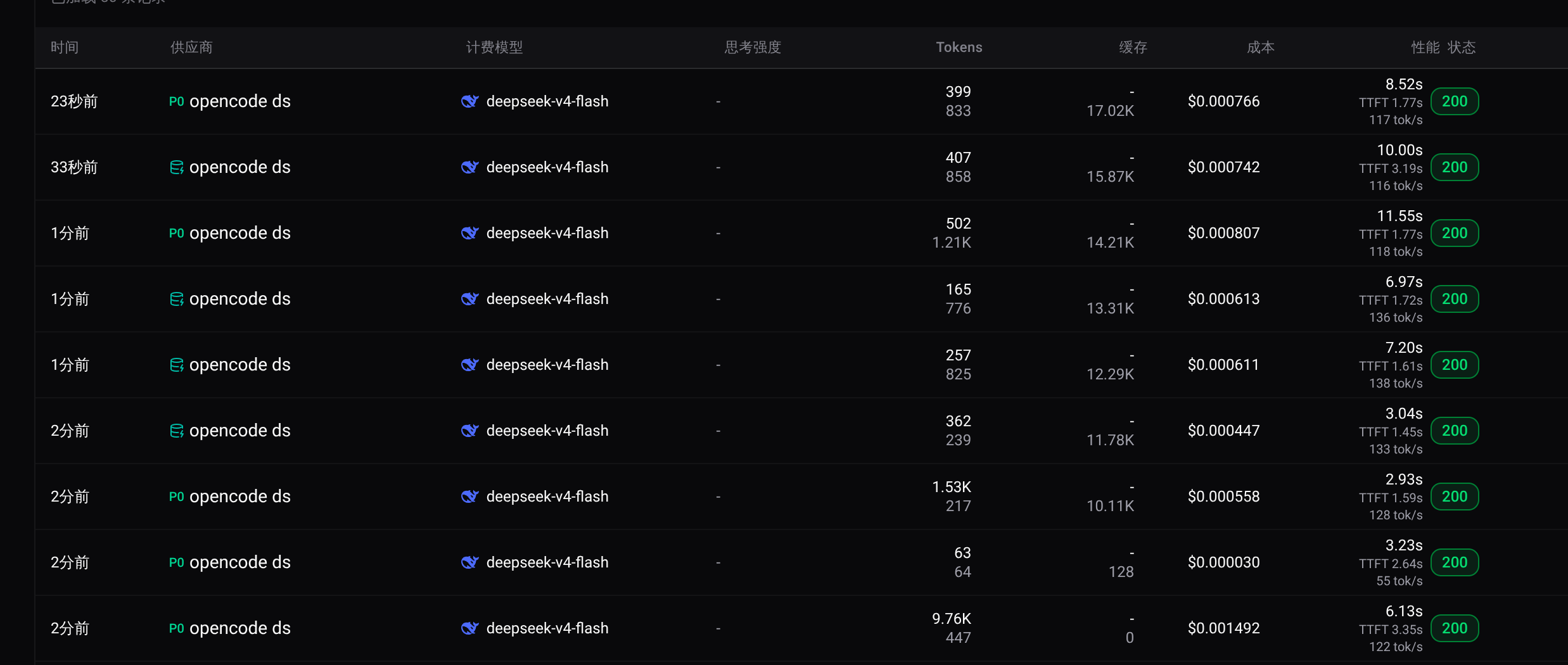The image size is (1568, 665).
Task: Click database provider icon in the $0.000613 row
Action: coord(177,299)
